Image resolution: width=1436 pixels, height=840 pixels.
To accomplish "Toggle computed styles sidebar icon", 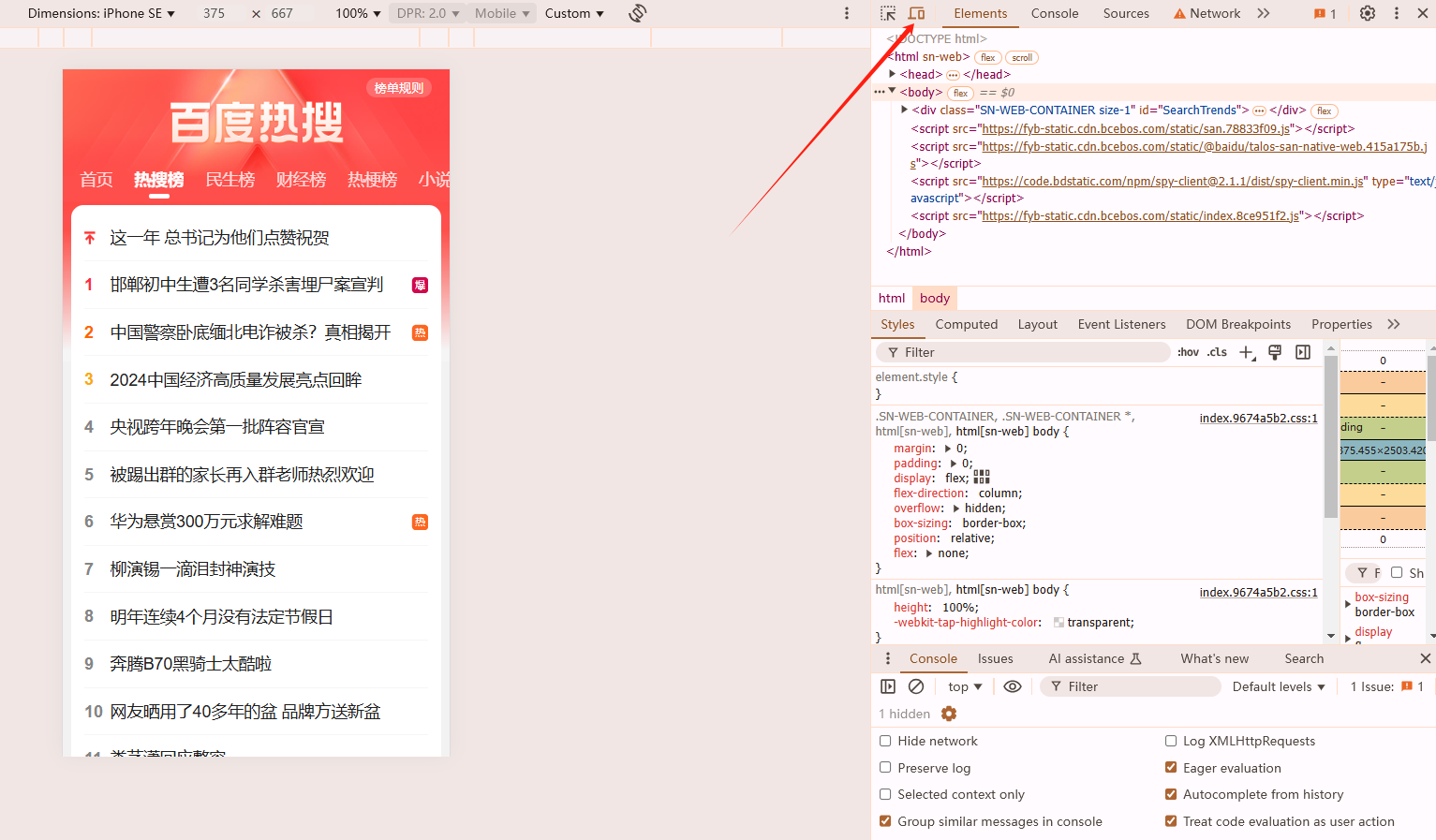I will coord(1303,352).
